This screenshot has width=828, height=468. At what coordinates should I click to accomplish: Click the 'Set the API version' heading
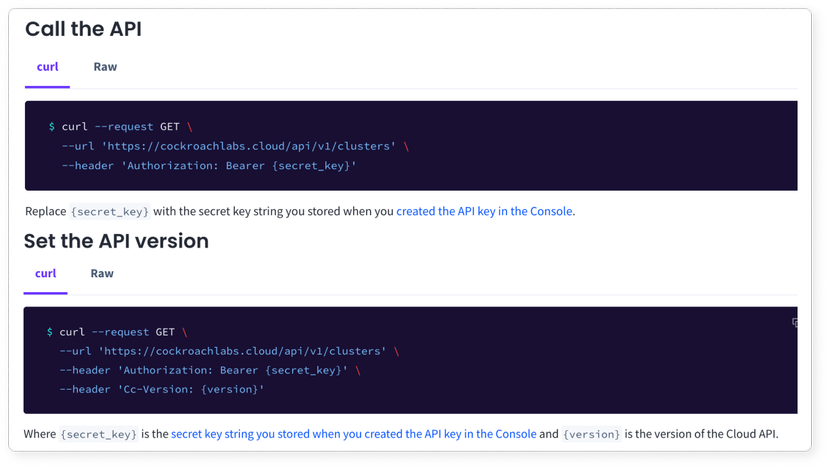(116, 241)
